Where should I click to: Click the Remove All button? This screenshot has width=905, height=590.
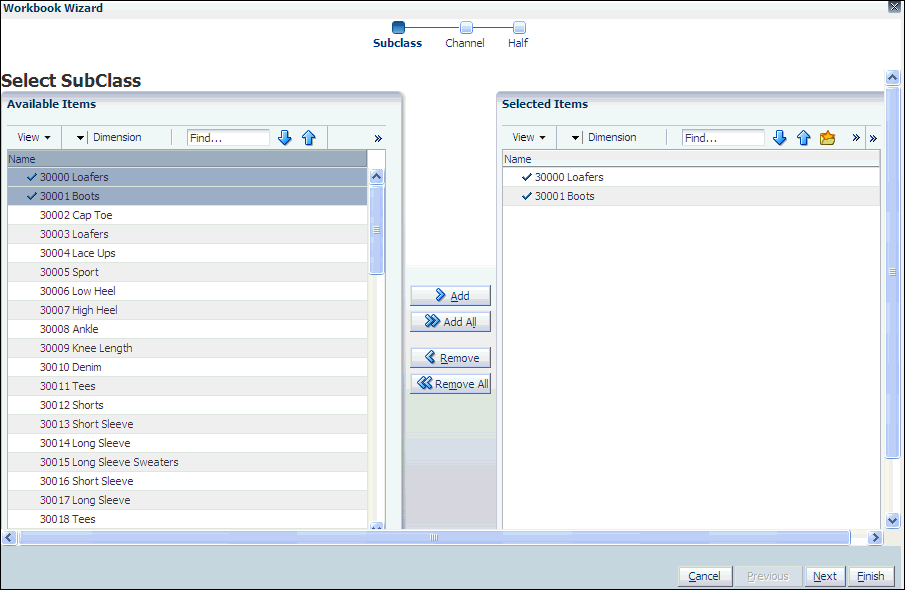tap(450, 384)
